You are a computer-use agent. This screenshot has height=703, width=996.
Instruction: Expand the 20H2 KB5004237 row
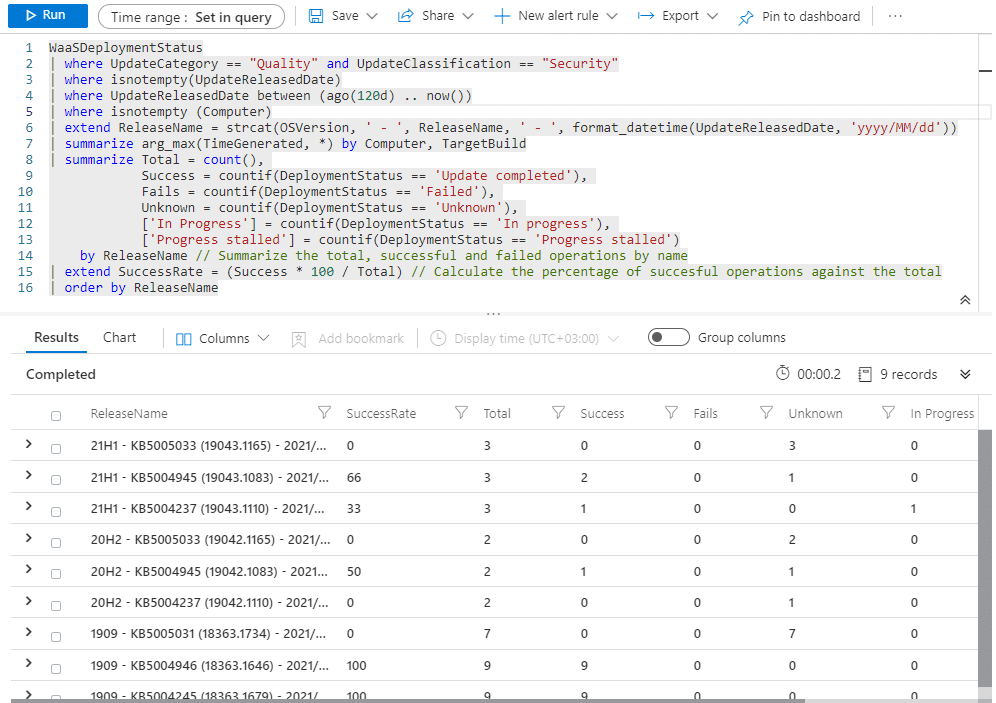pos(29,600)
